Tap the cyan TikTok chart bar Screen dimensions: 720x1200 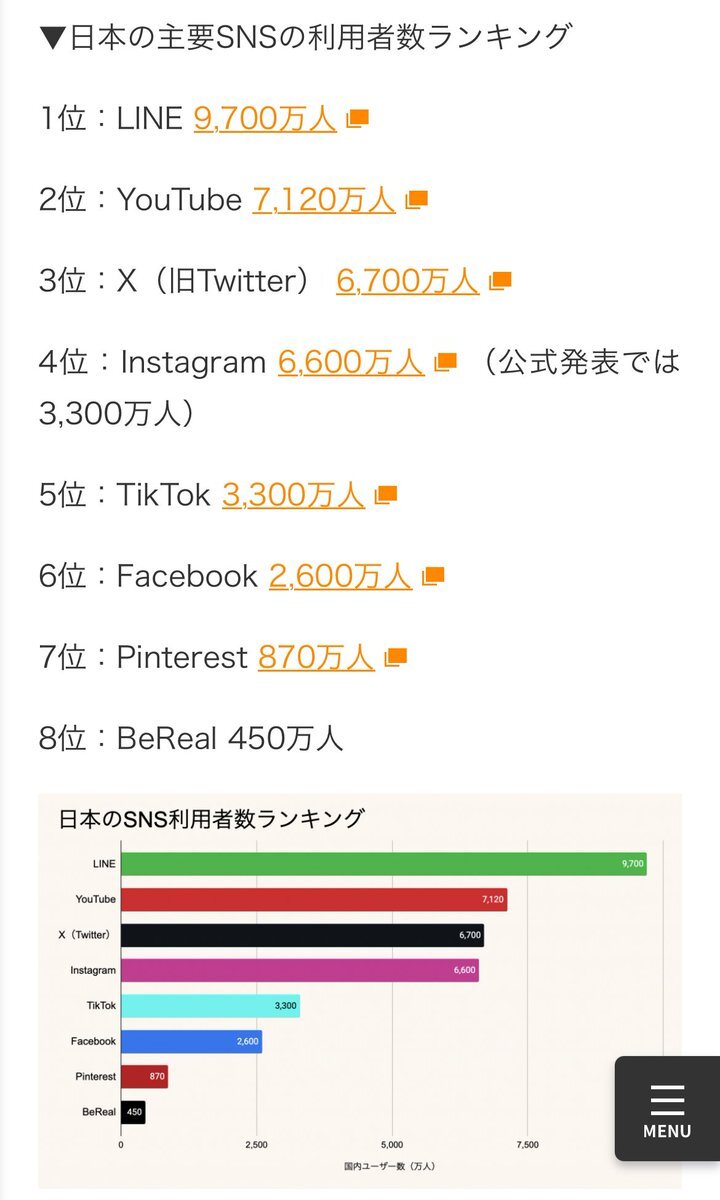[x=210, y=1006]
